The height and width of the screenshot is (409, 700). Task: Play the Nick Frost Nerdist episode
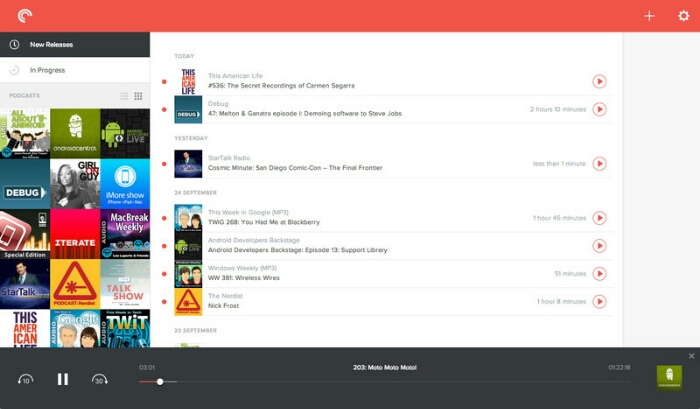[599, 301]
